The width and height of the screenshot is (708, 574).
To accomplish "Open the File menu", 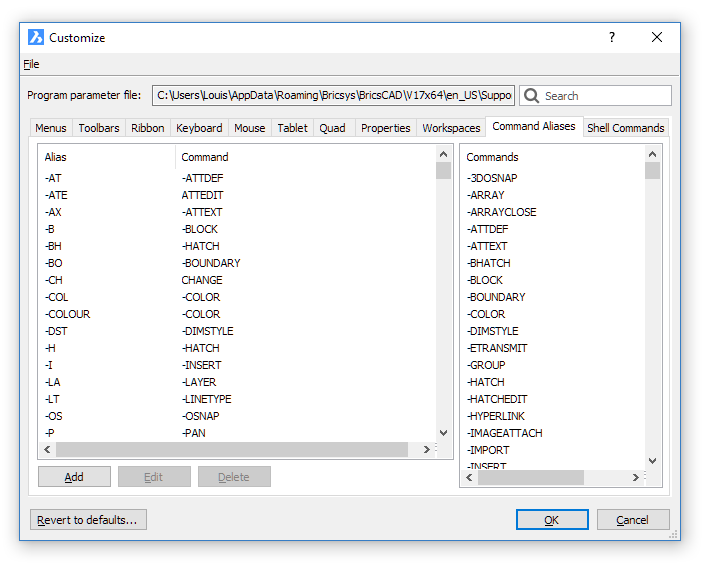I will point(31,64).
